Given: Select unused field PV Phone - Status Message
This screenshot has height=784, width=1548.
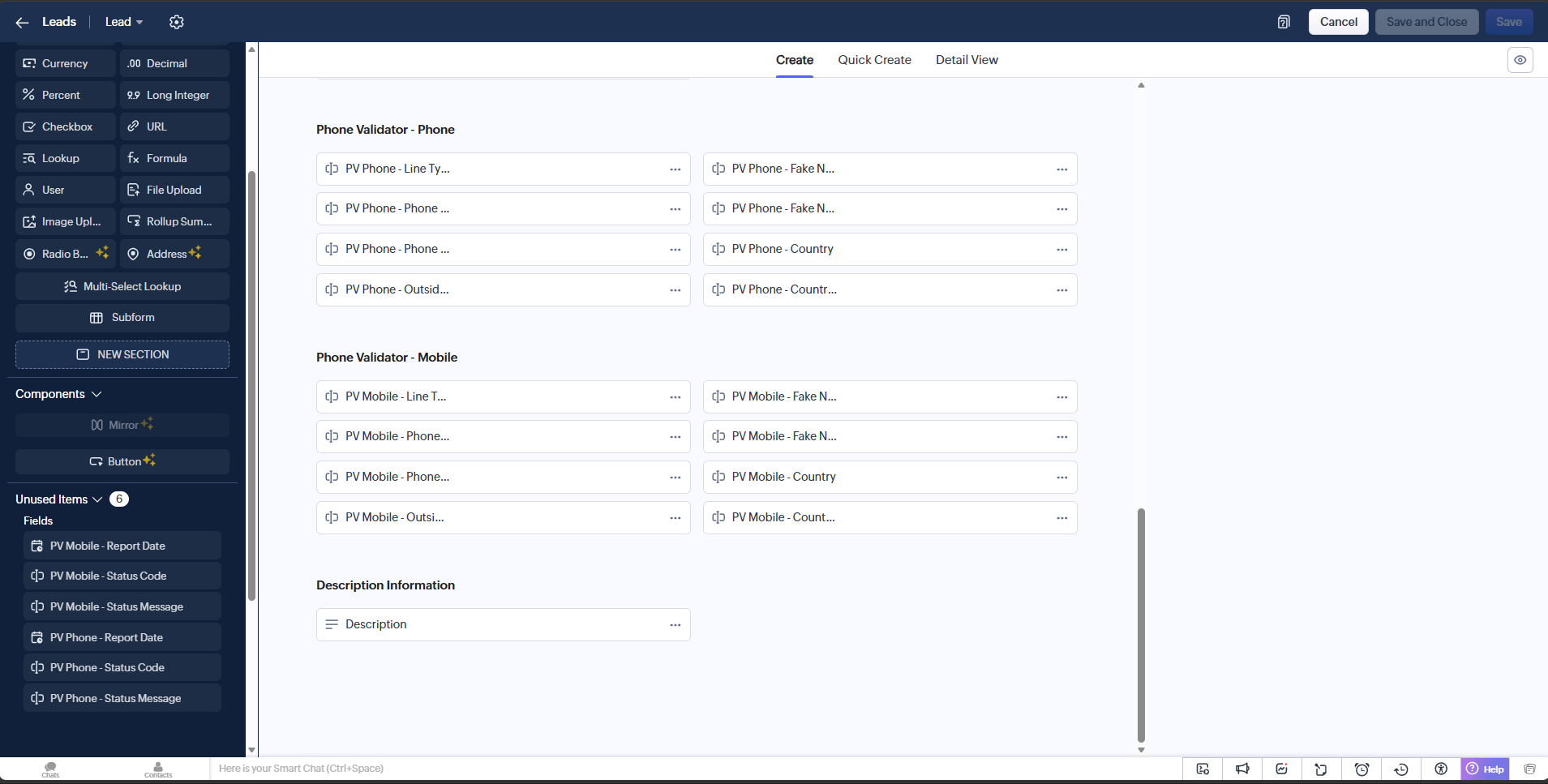Looking at the screenshot, I should pyautogui.click(x=122, y=698).
